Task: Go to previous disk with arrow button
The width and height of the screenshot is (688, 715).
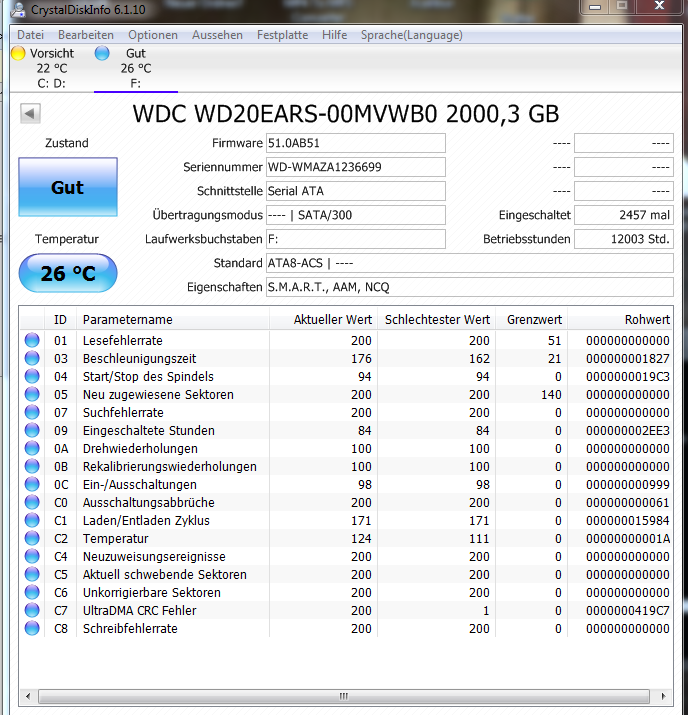Action: pos(30,113)
